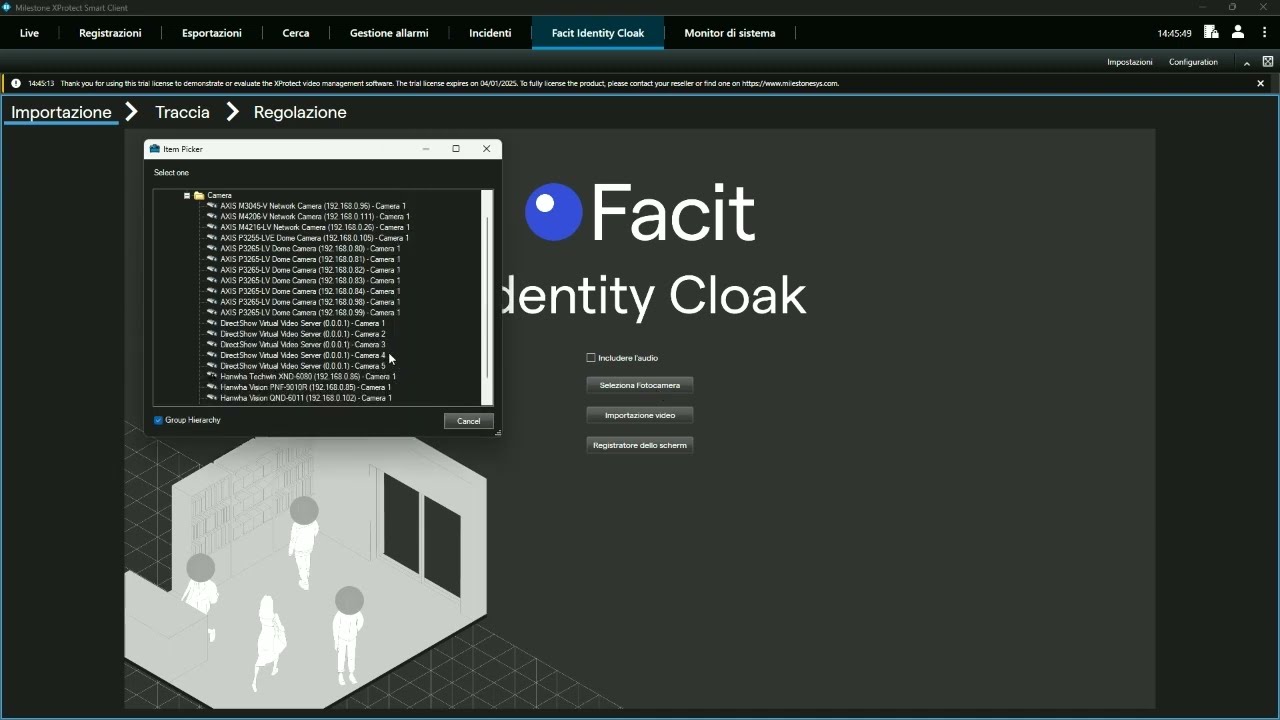Select DirectShow Virtual Video Server Camera 1
Screen dimensions: 1280x720
pos(302,323)
